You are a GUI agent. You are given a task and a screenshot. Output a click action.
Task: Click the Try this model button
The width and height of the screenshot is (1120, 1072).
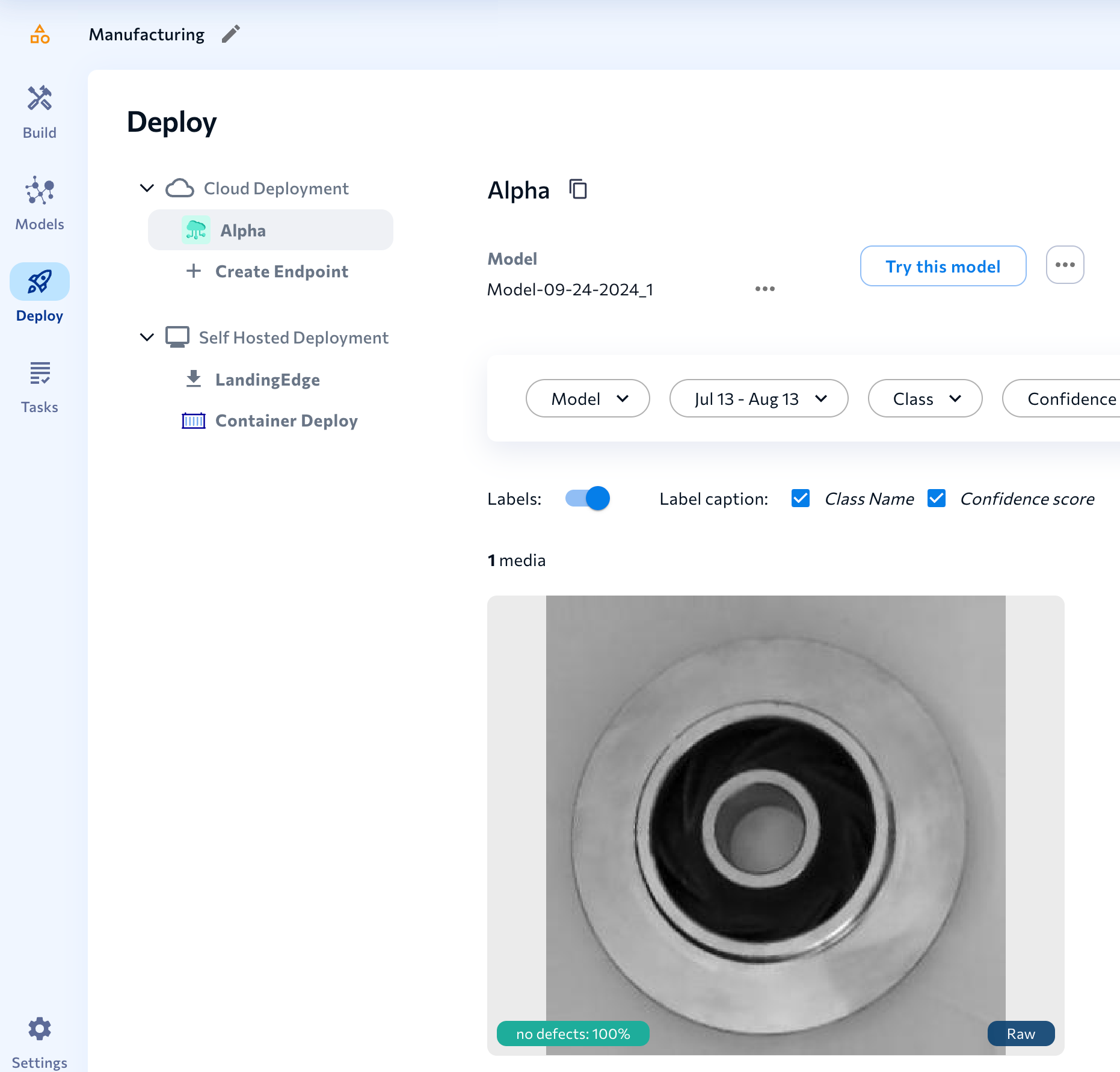[943, 266]
